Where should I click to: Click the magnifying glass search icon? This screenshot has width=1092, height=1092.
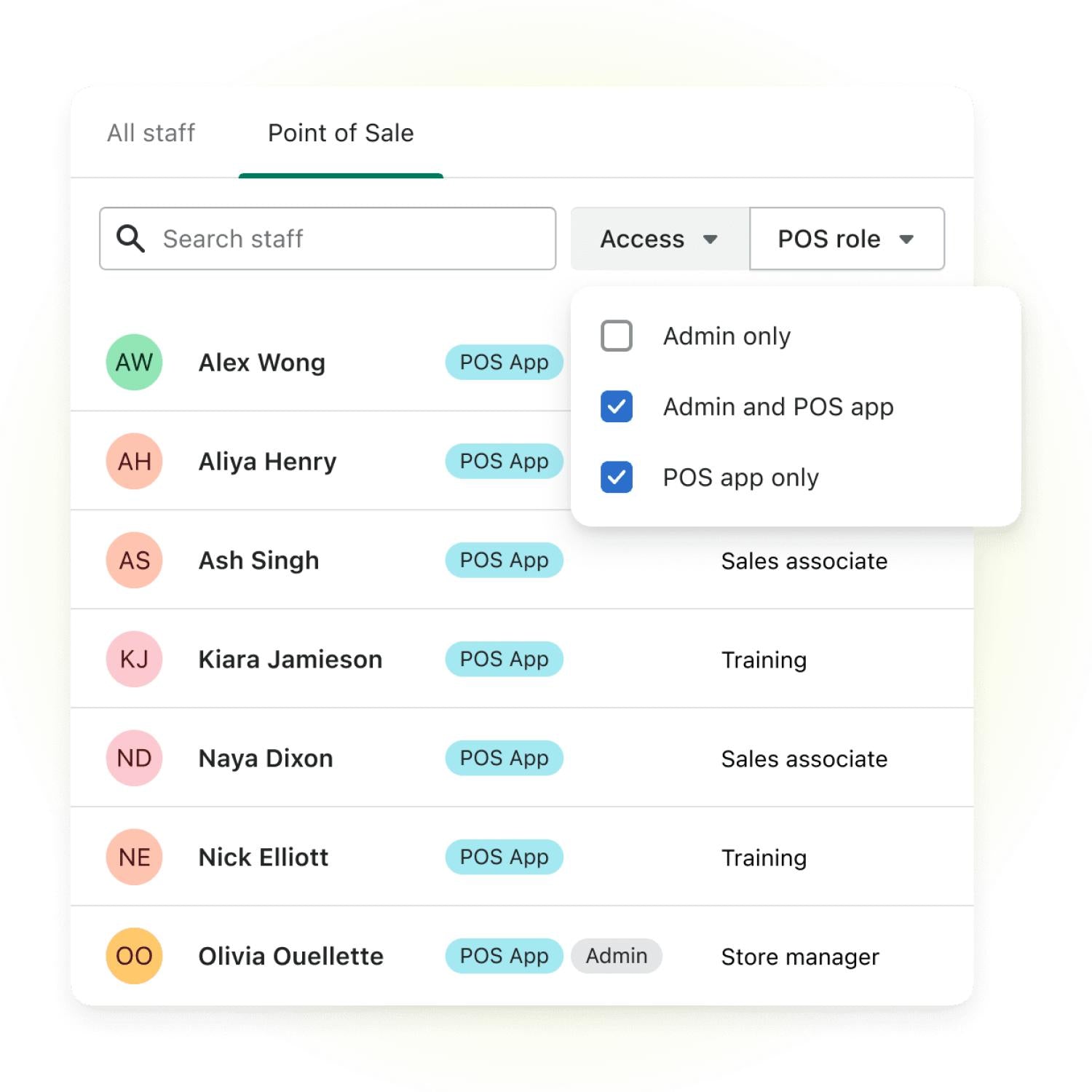[131, 239]
